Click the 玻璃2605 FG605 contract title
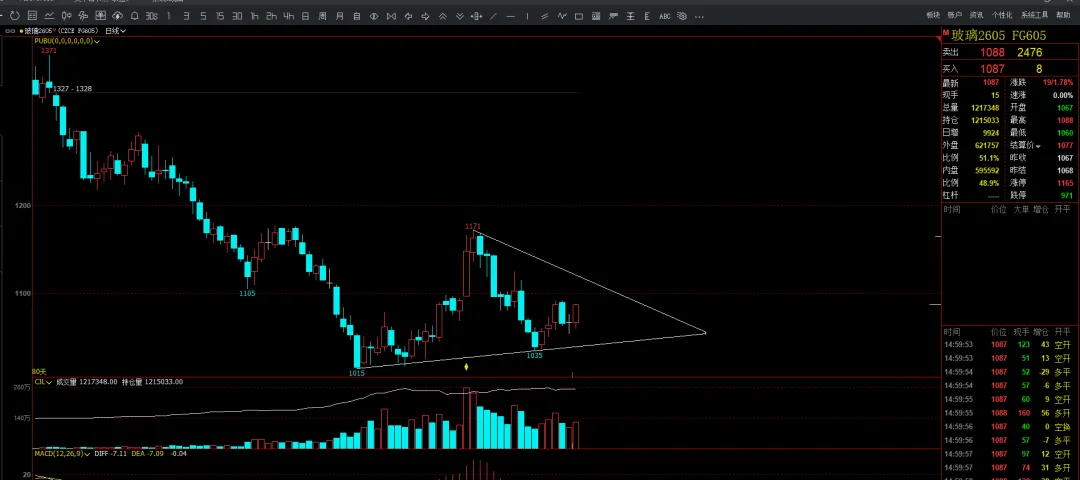 999,35
